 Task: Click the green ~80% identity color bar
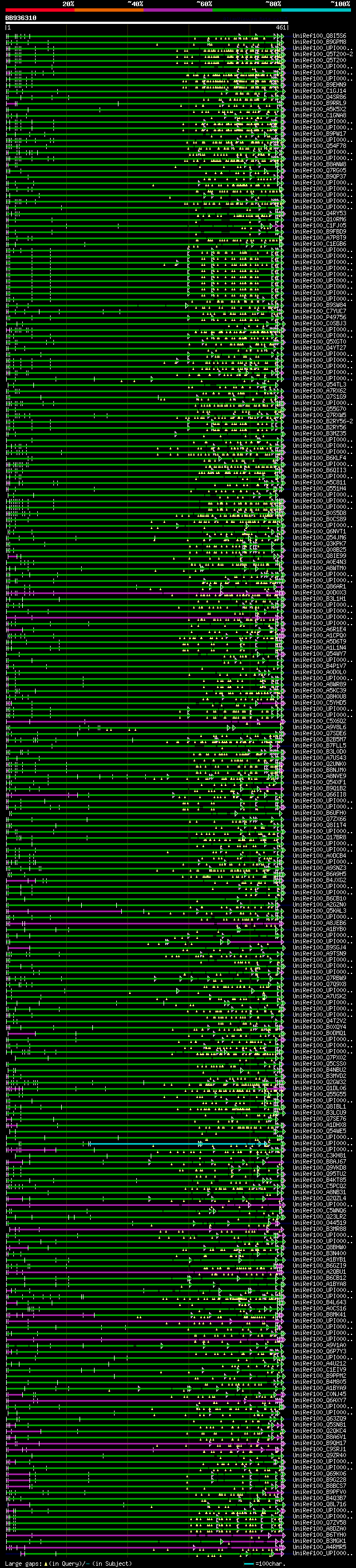point(247,10)
